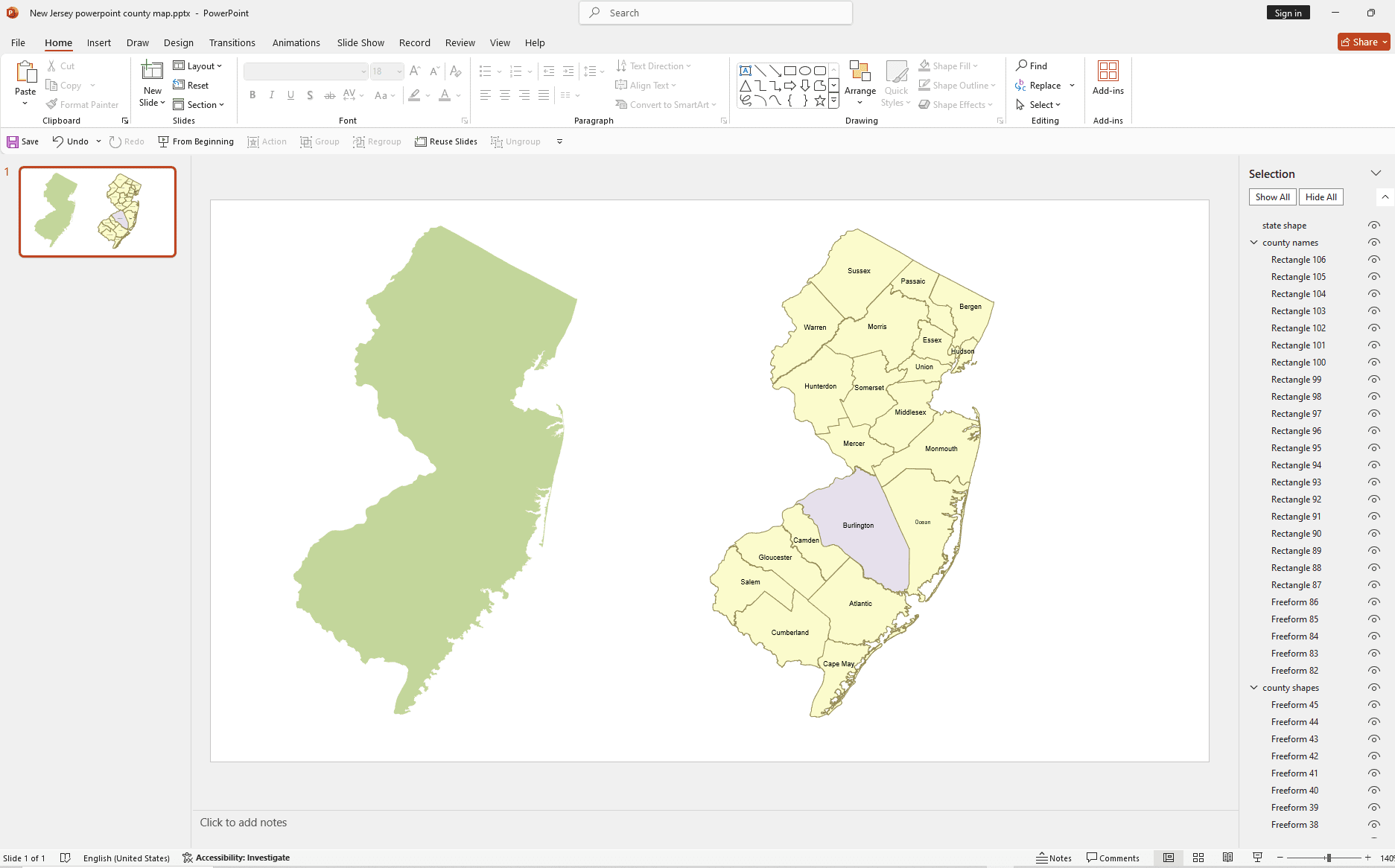Click the Cut scissors icon
The image size is (1395, 868).
[x=51, y=66]
